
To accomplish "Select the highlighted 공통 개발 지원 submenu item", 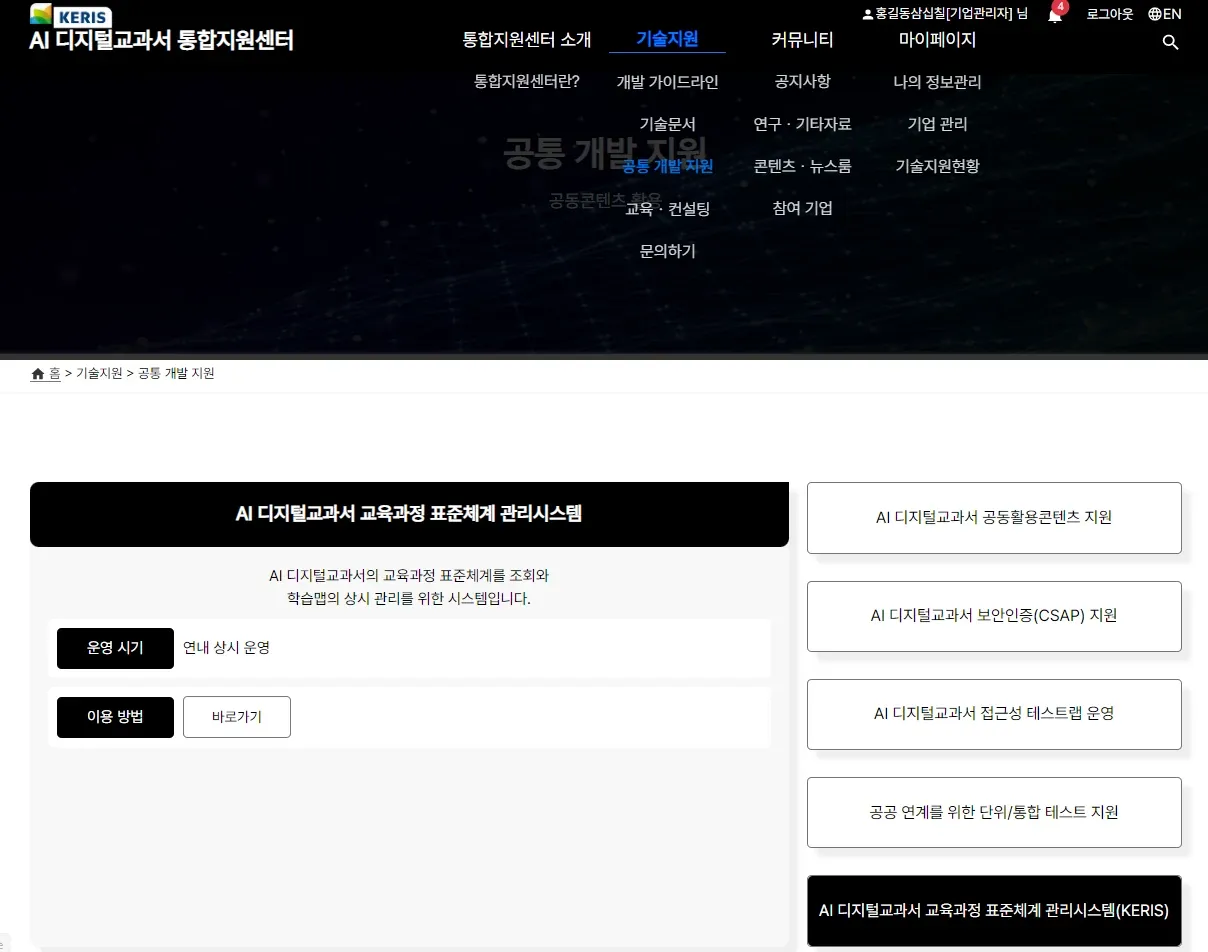I will click(x=667, y=166).
